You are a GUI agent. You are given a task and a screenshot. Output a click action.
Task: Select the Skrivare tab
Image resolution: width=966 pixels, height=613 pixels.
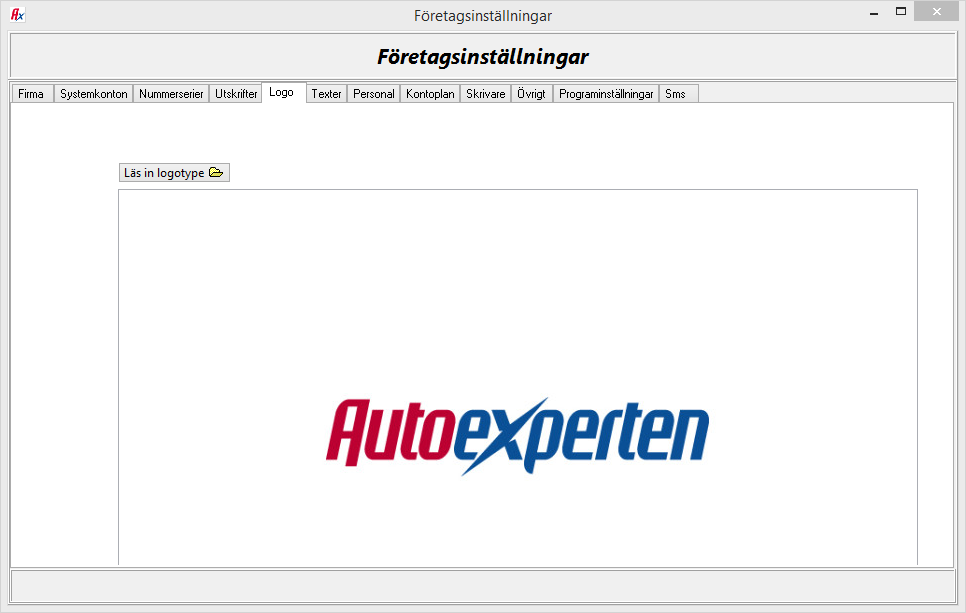(485, 94)
